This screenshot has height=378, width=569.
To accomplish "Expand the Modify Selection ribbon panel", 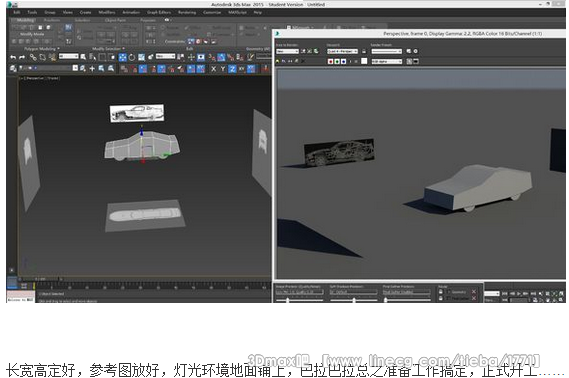I will pos(108,48).
